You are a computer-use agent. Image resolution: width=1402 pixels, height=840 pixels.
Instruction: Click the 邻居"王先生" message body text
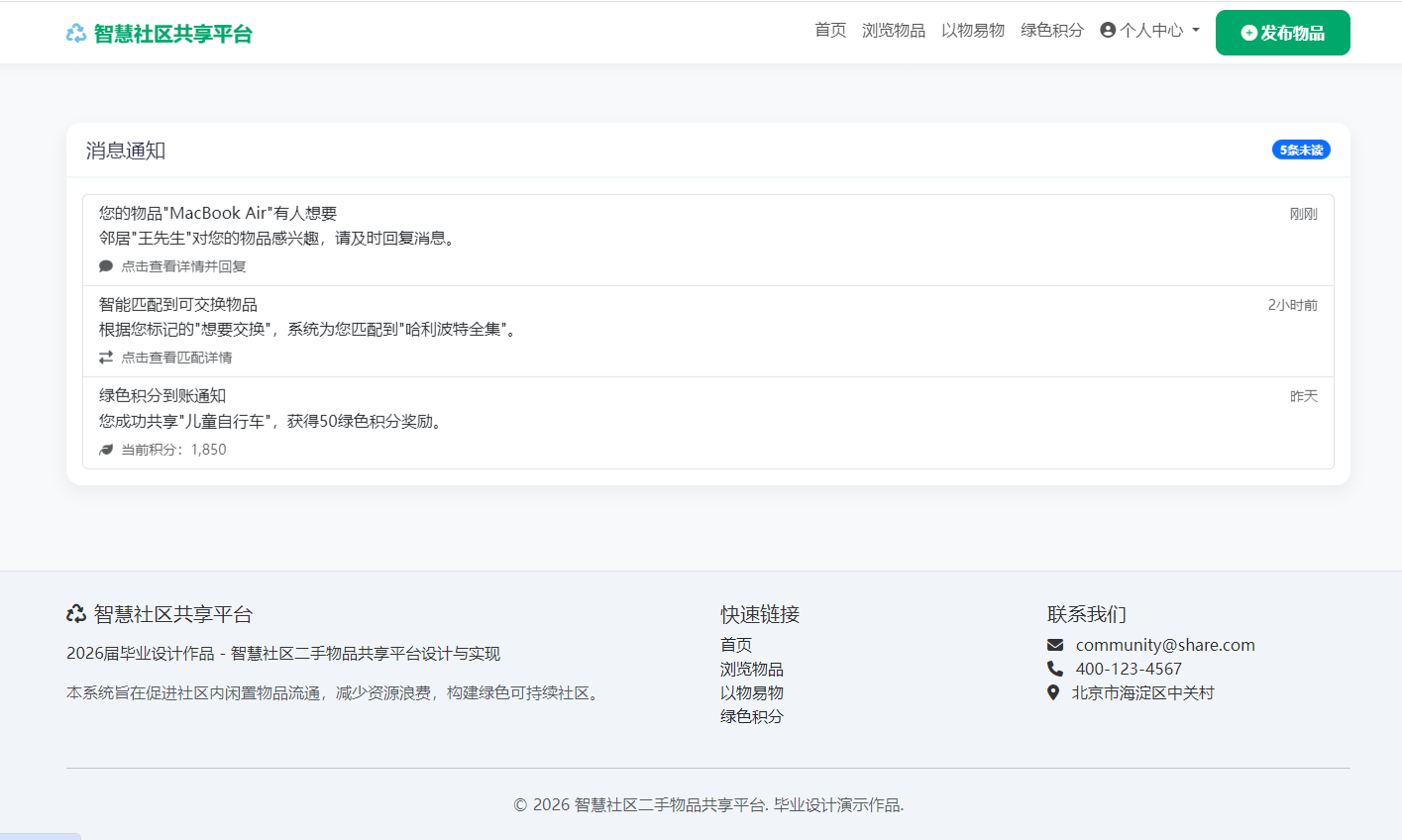click(279, 239)
